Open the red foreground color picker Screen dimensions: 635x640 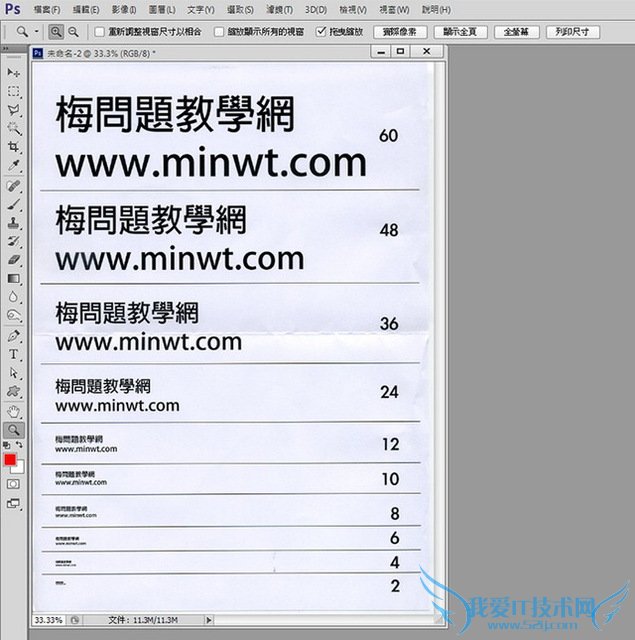tap(9, 460)
